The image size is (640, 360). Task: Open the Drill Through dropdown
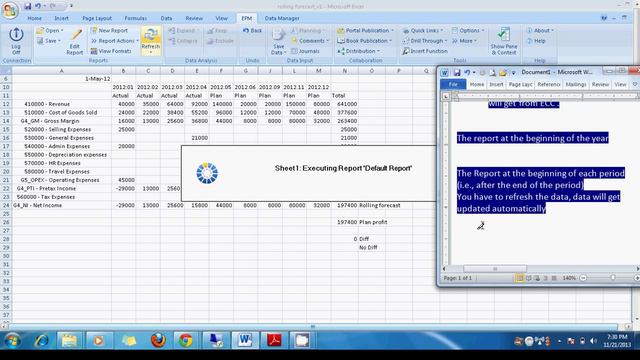point(425,41)
